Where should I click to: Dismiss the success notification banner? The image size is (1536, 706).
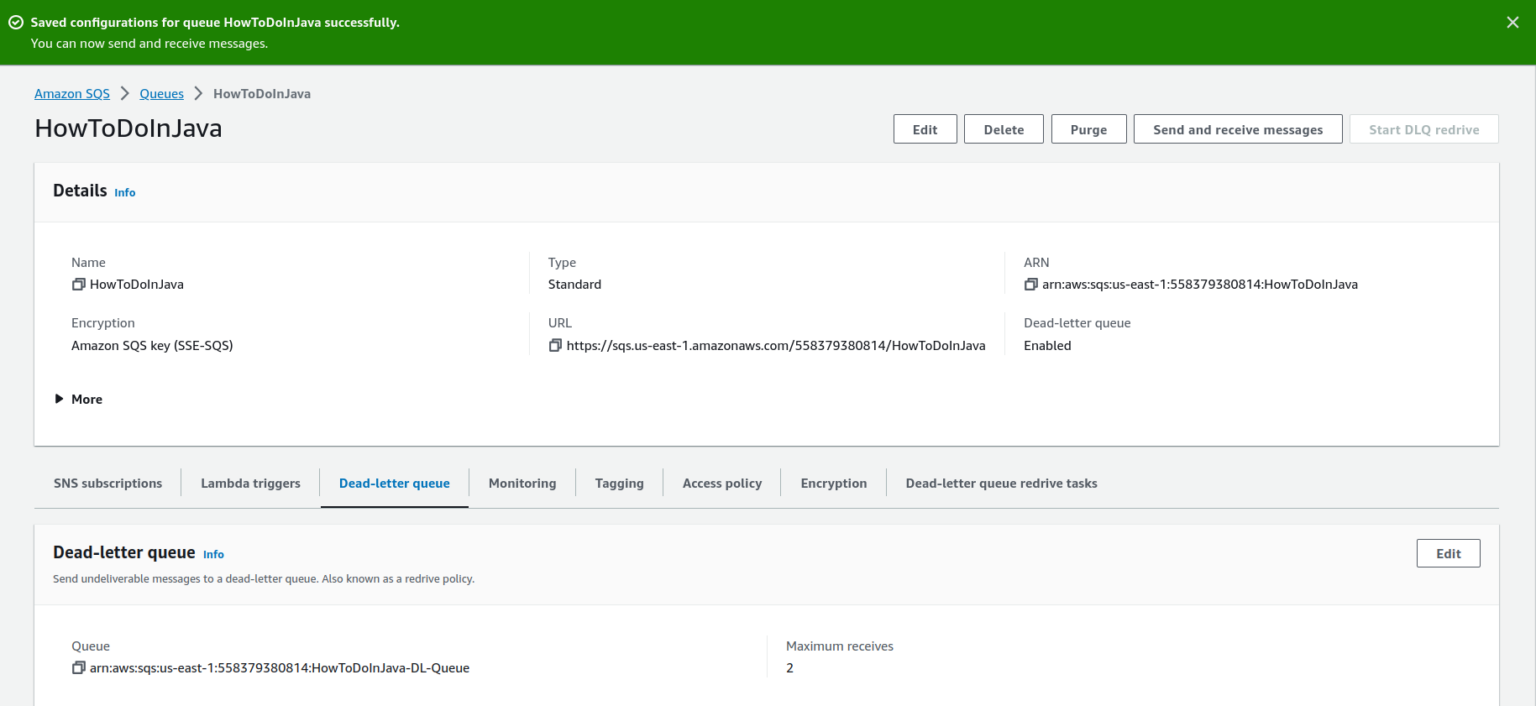(1513, 21)
